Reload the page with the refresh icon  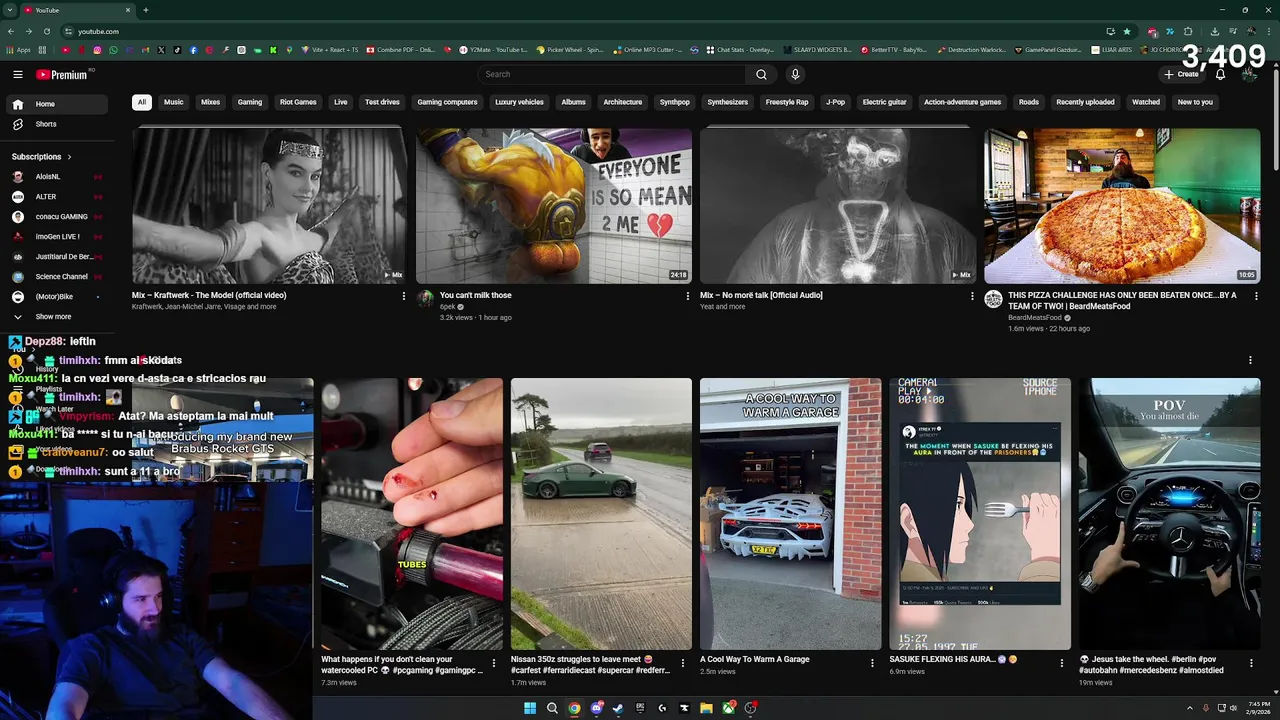(46, 31)
